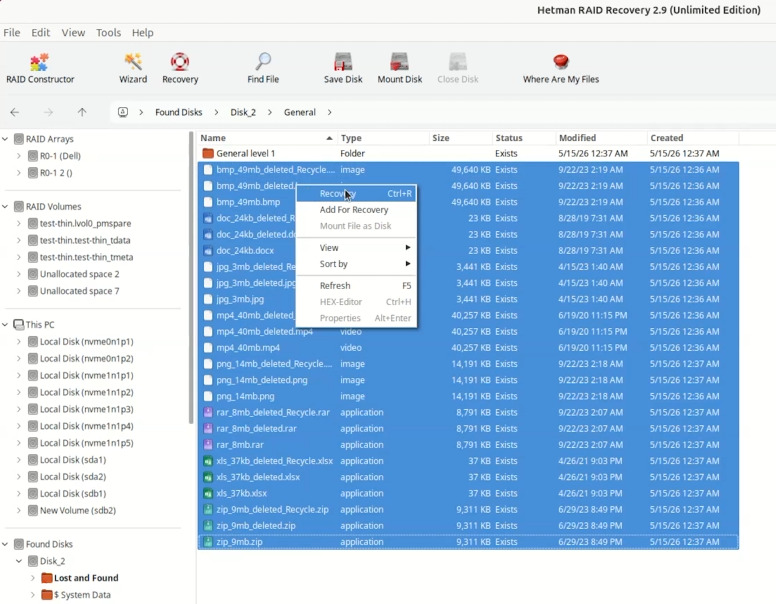Collapse the Found Disks tree section
The width and height of the screenshot is (776, 604).
tap(5, 544)
